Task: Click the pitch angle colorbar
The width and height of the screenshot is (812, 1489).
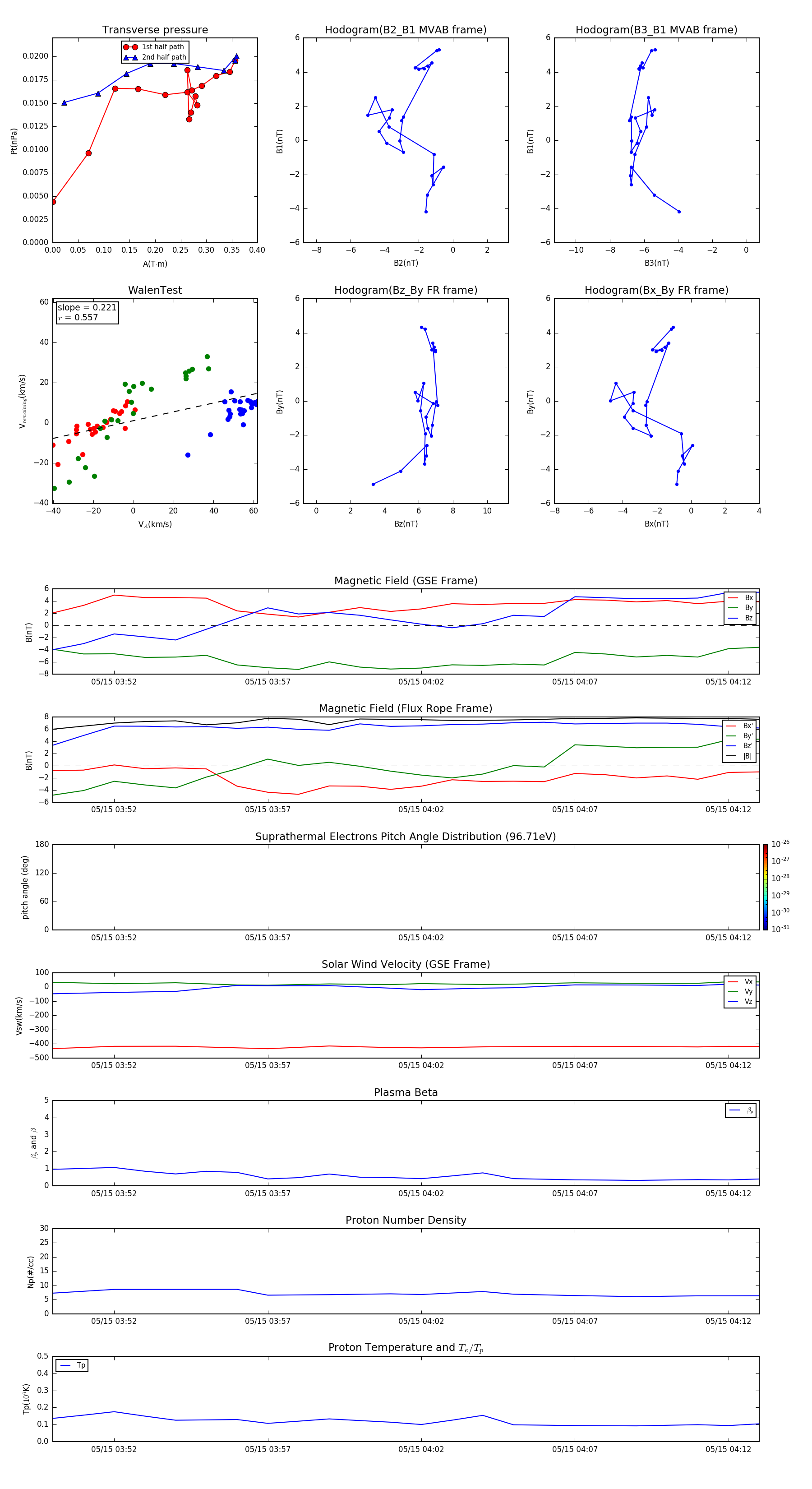Action: coord(765,887)
